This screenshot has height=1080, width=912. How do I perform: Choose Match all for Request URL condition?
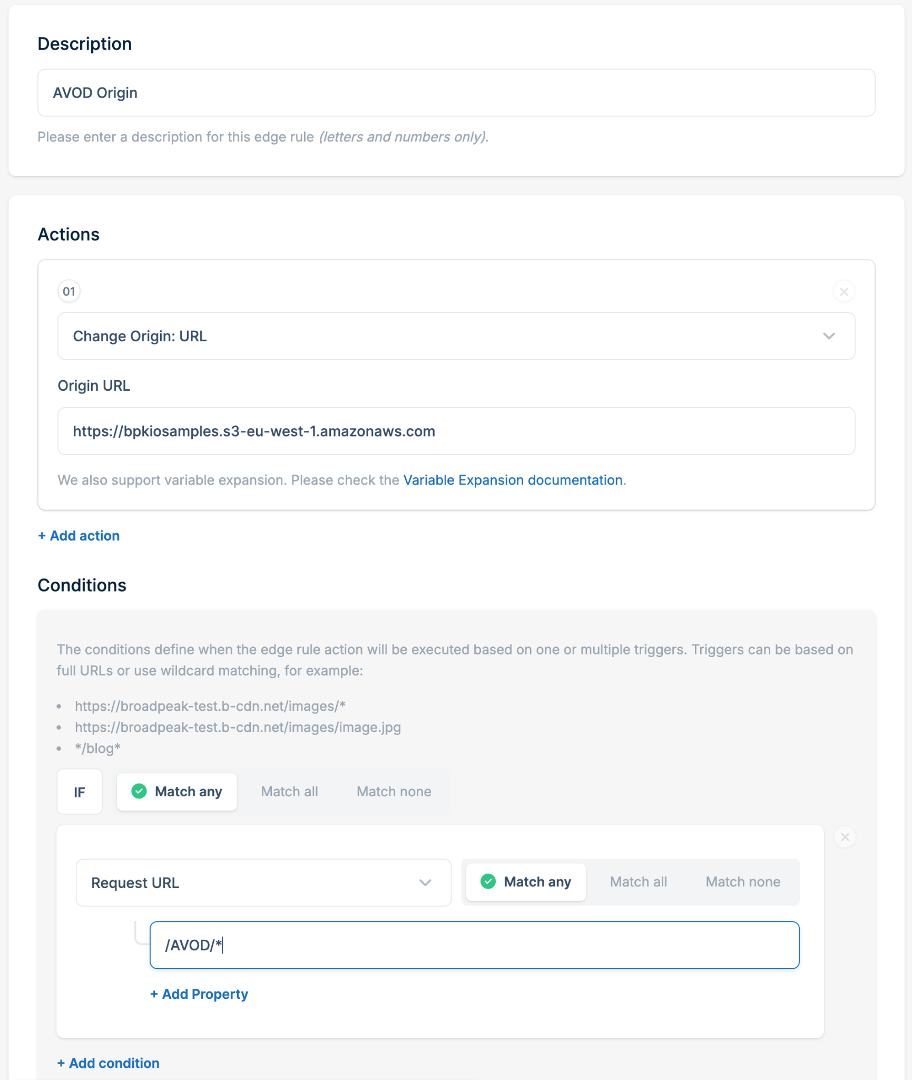(x=638, y=882)
